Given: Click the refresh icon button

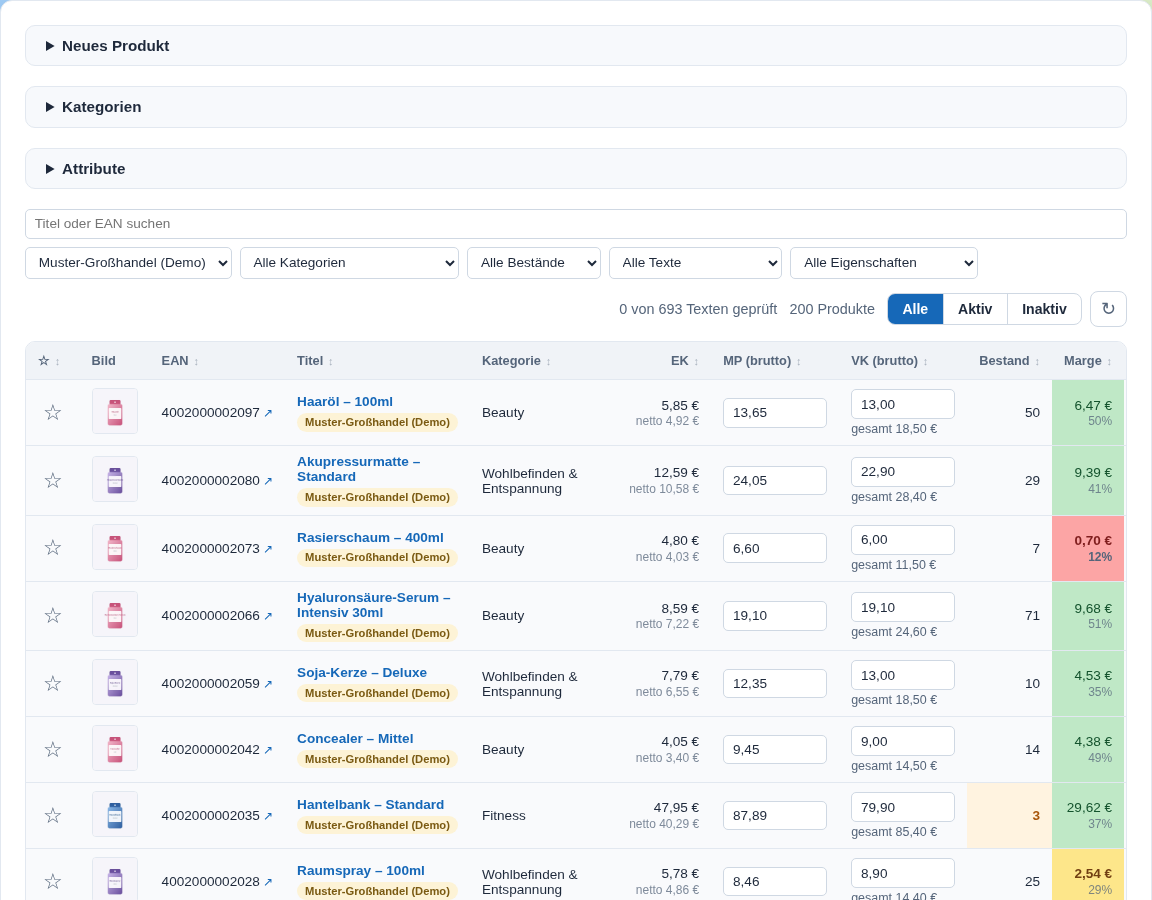Looking at the screenshot, I should (1108, 309).
